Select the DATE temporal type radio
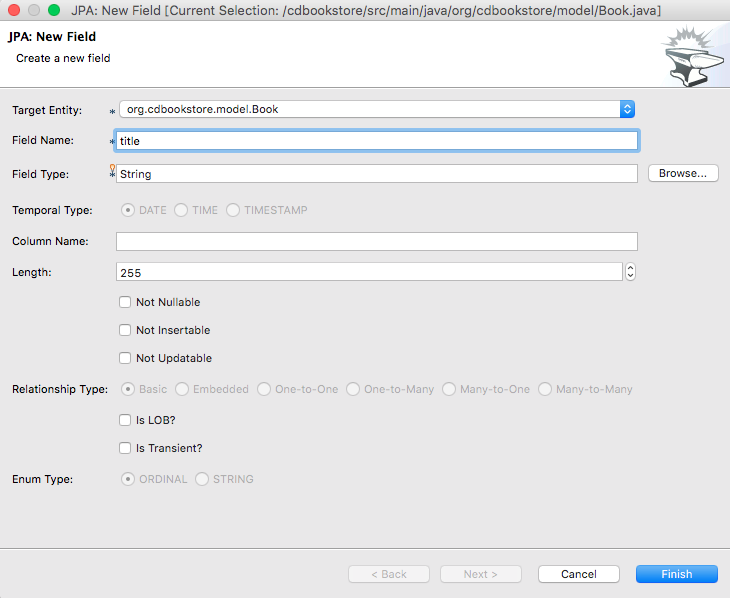The image size is (730, 598). [128, 210]
